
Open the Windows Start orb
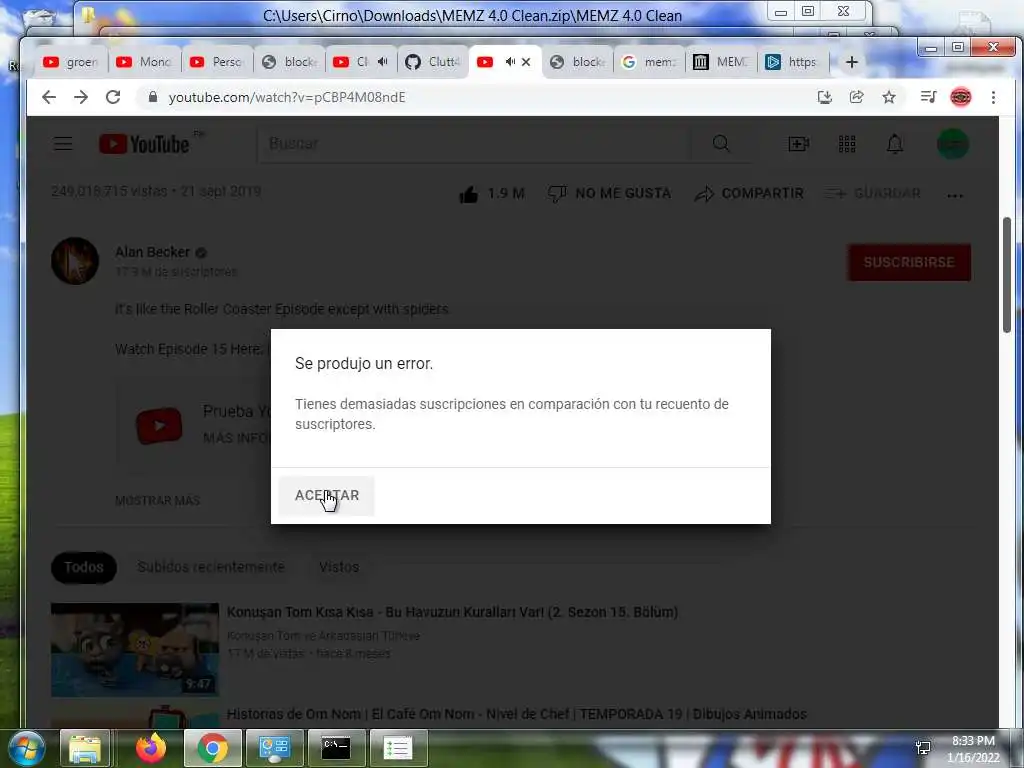click(25, 748)
